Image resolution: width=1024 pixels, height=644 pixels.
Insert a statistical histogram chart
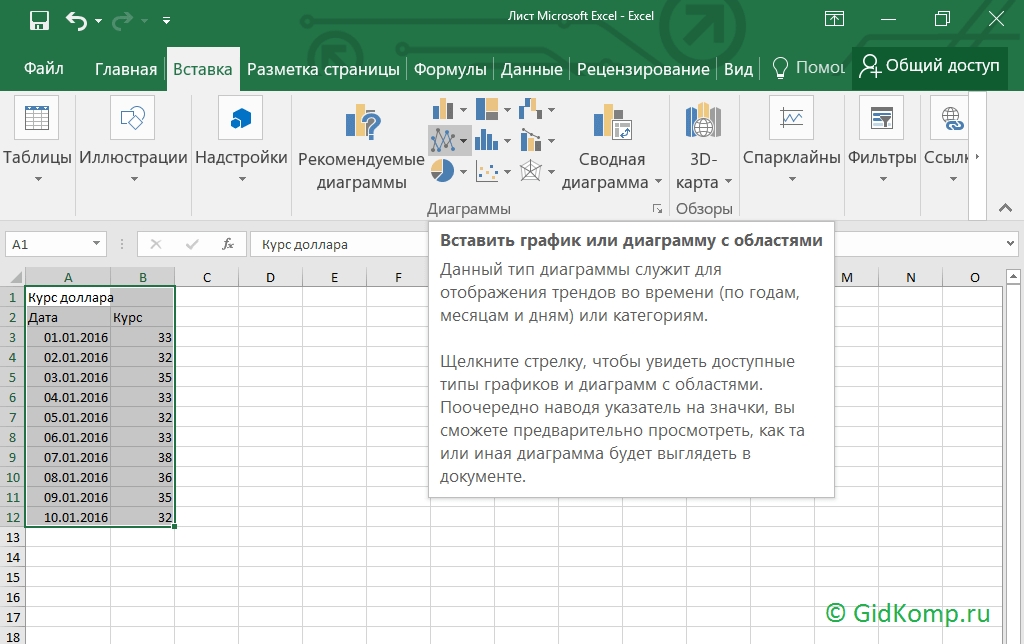click(488, 140)
